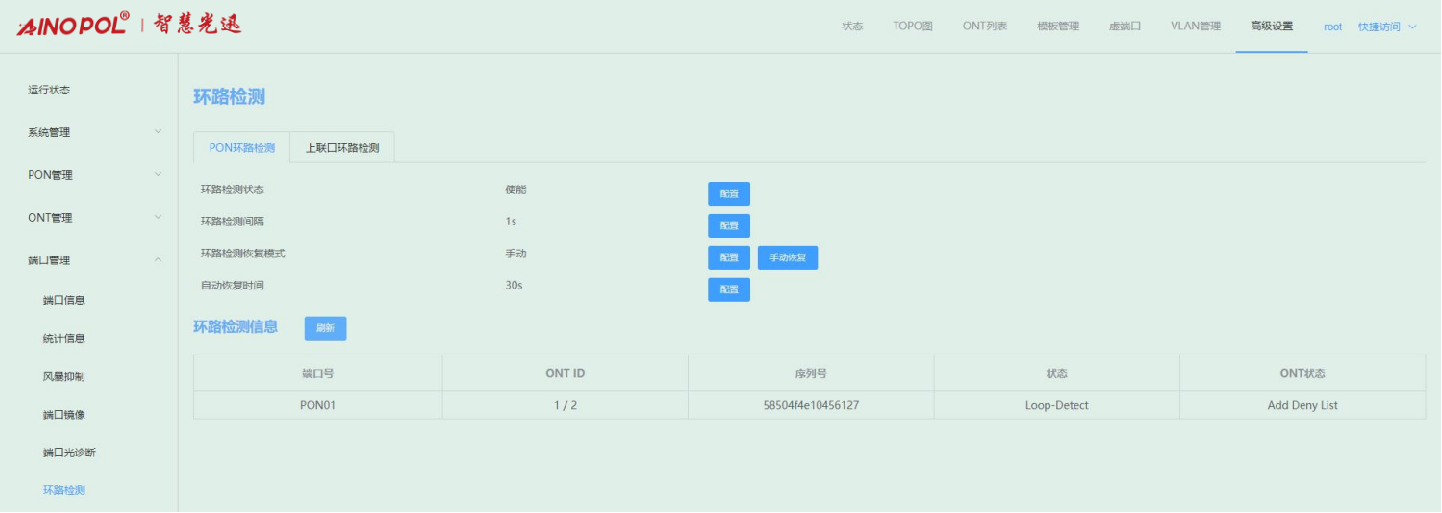Open the TOPO图 page in top navigation
The image size is (1442, 513).
coord(912,26)
